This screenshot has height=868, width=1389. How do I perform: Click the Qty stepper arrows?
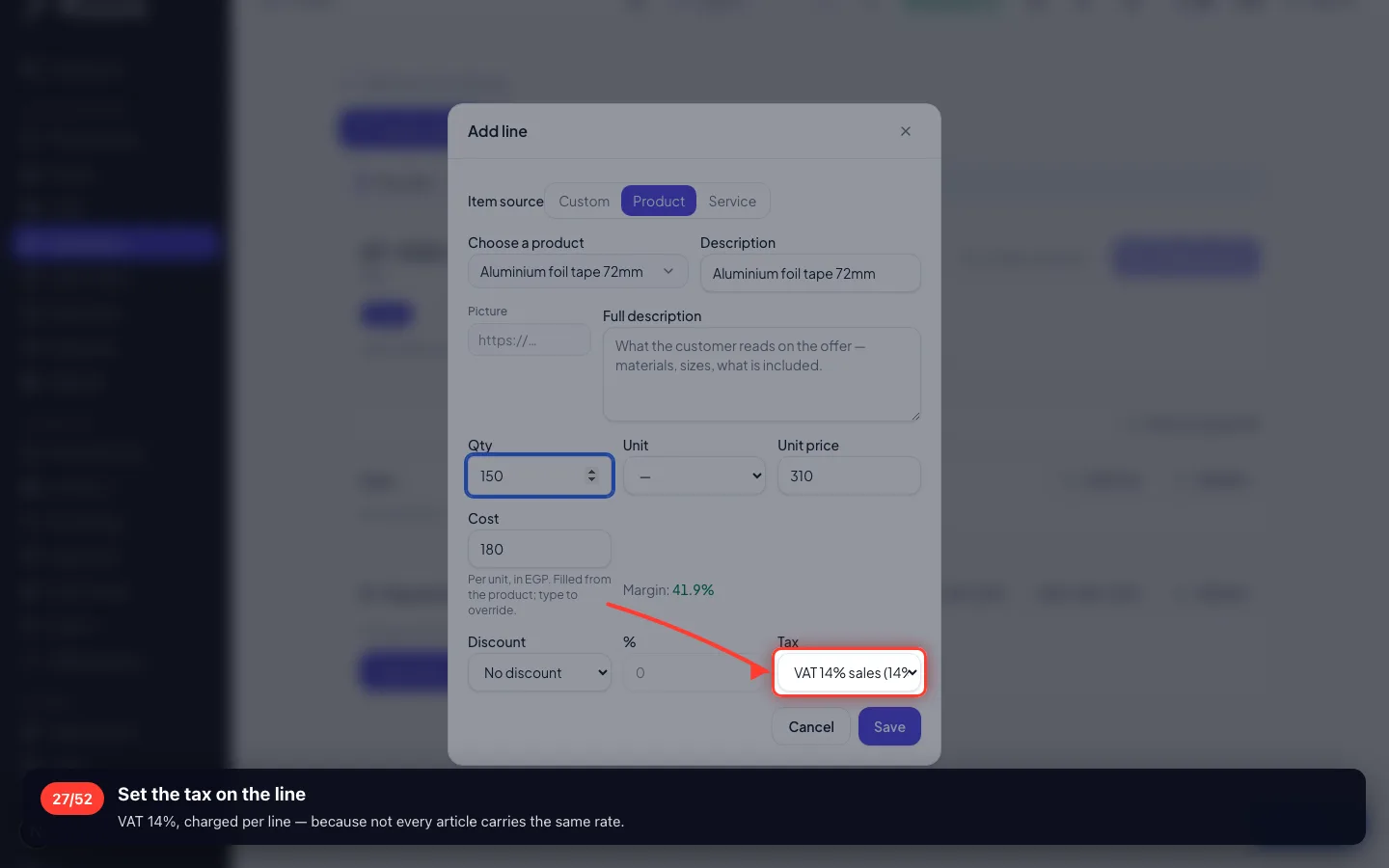(x=591, y=475)
